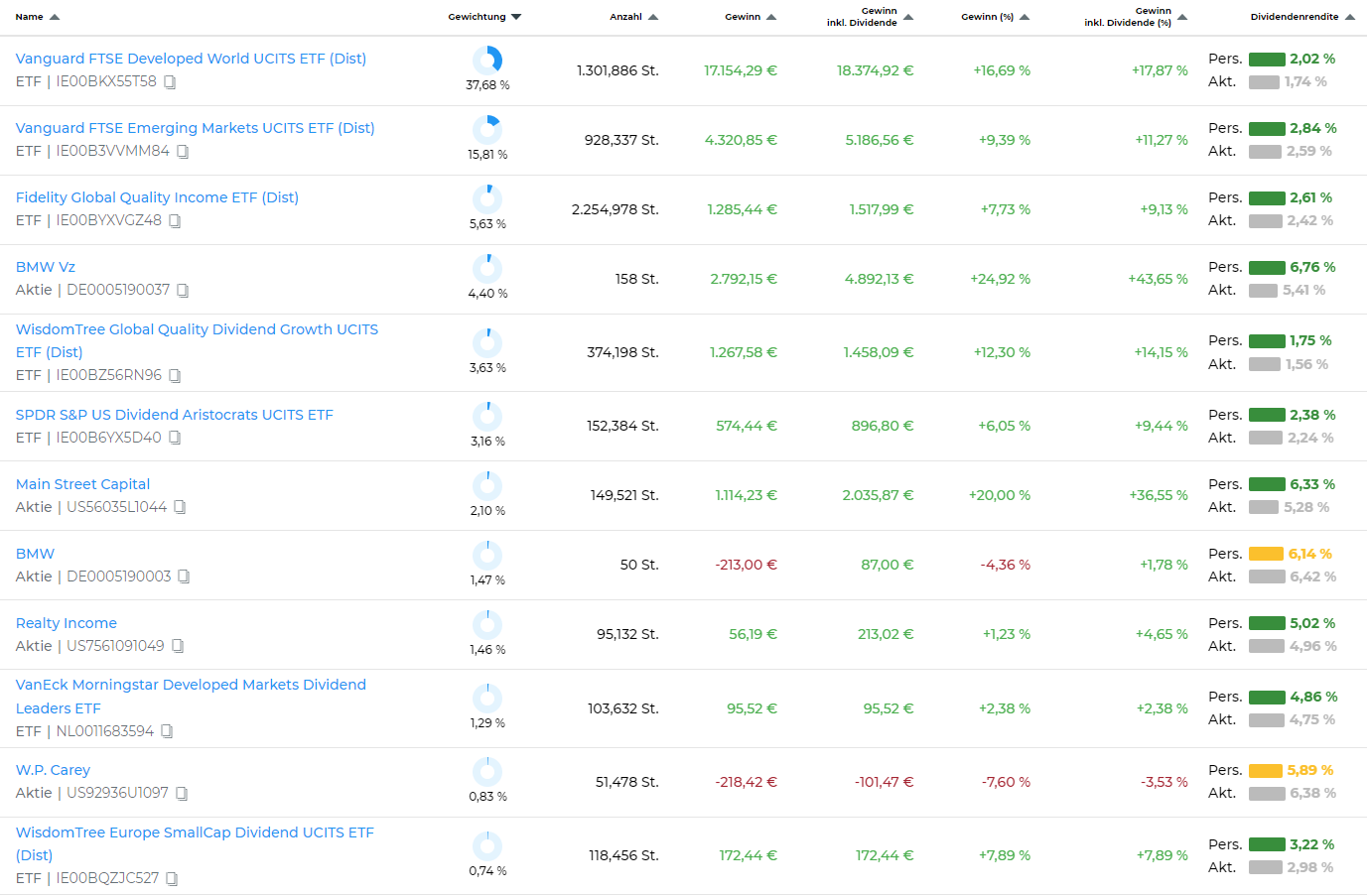Open the BMW ordinary share link
1367x896 pixels.
pyautogui.click(x=36, y=554)
